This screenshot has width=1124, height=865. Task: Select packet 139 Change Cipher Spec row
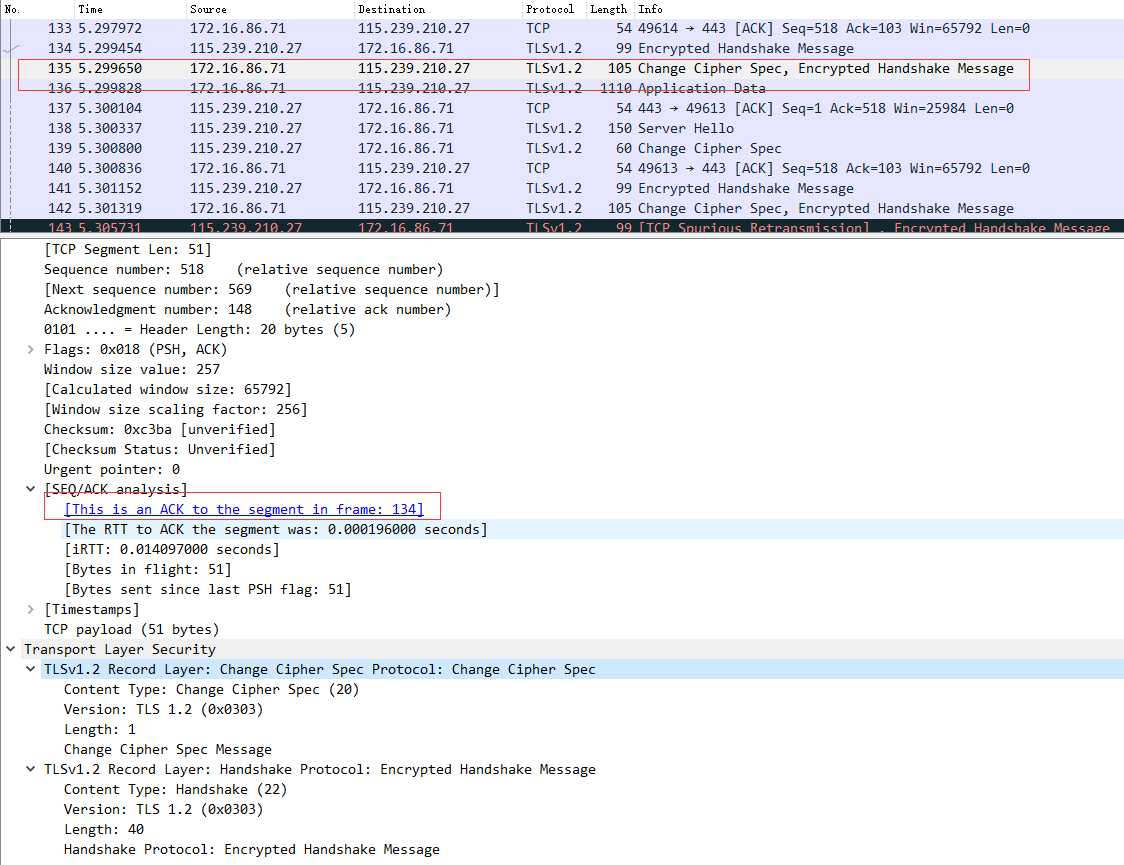(x=562, y=149)
